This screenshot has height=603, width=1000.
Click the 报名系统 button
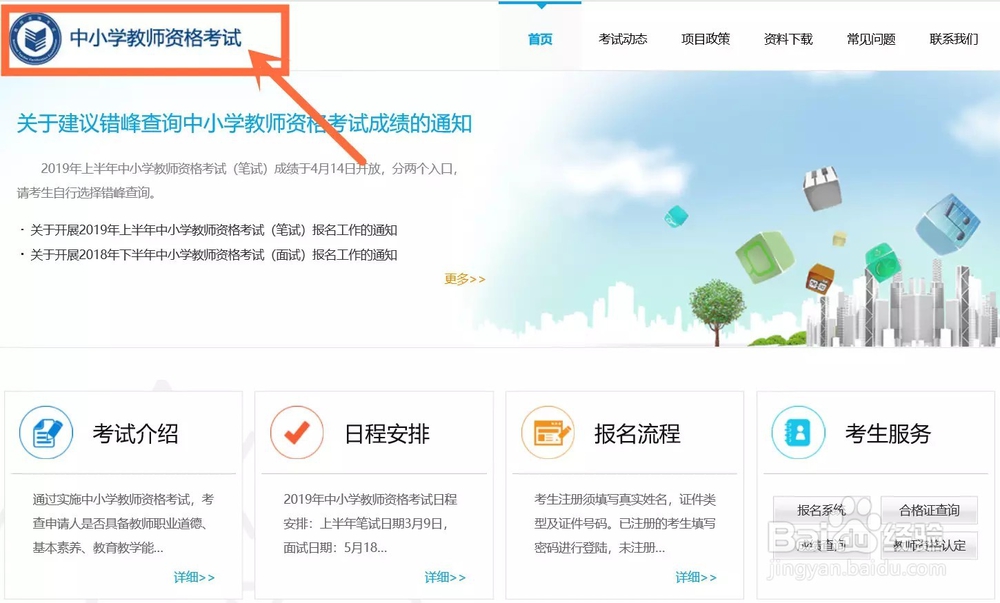825,511
